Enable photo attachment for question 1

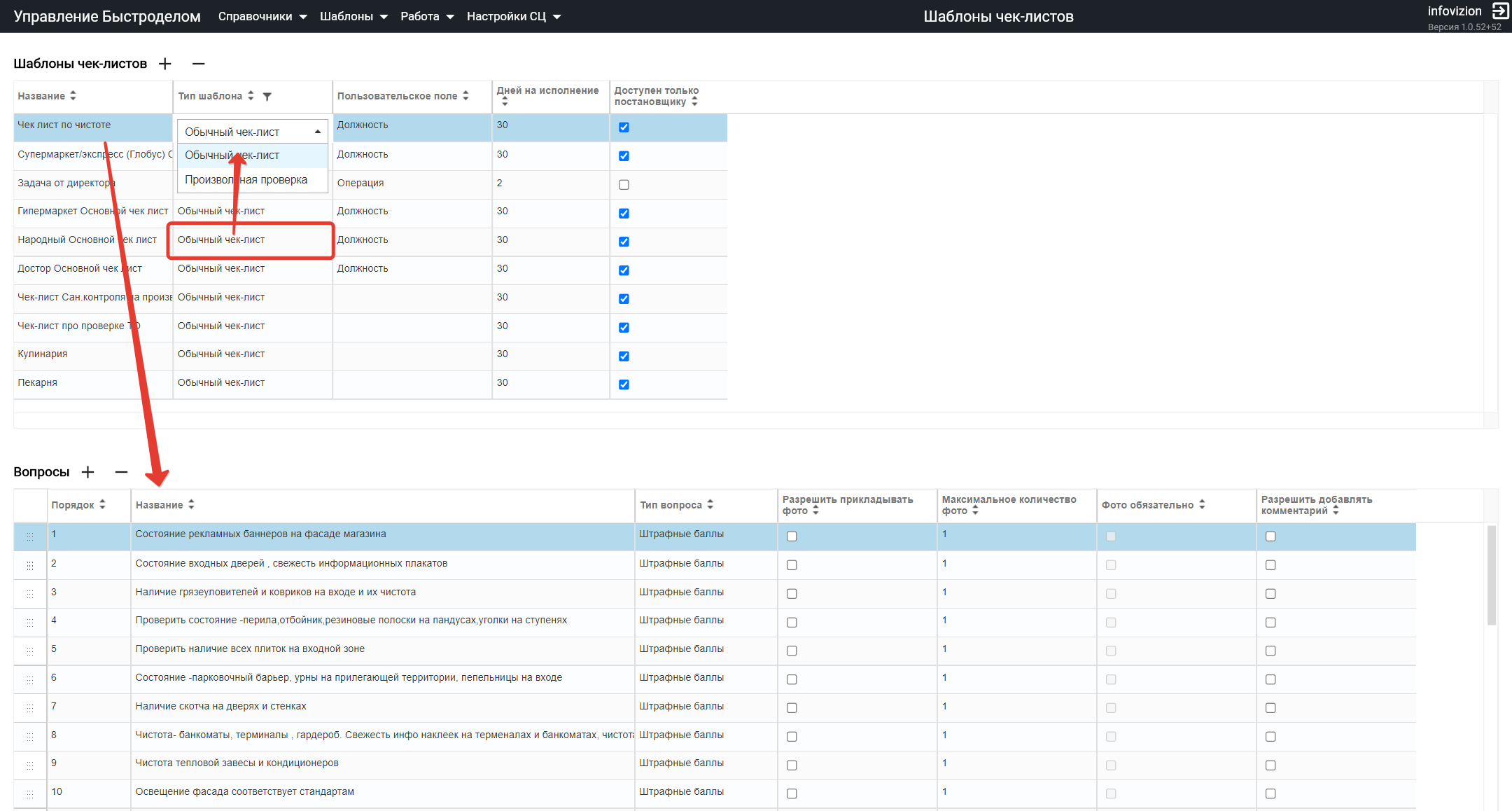(792, 536)
